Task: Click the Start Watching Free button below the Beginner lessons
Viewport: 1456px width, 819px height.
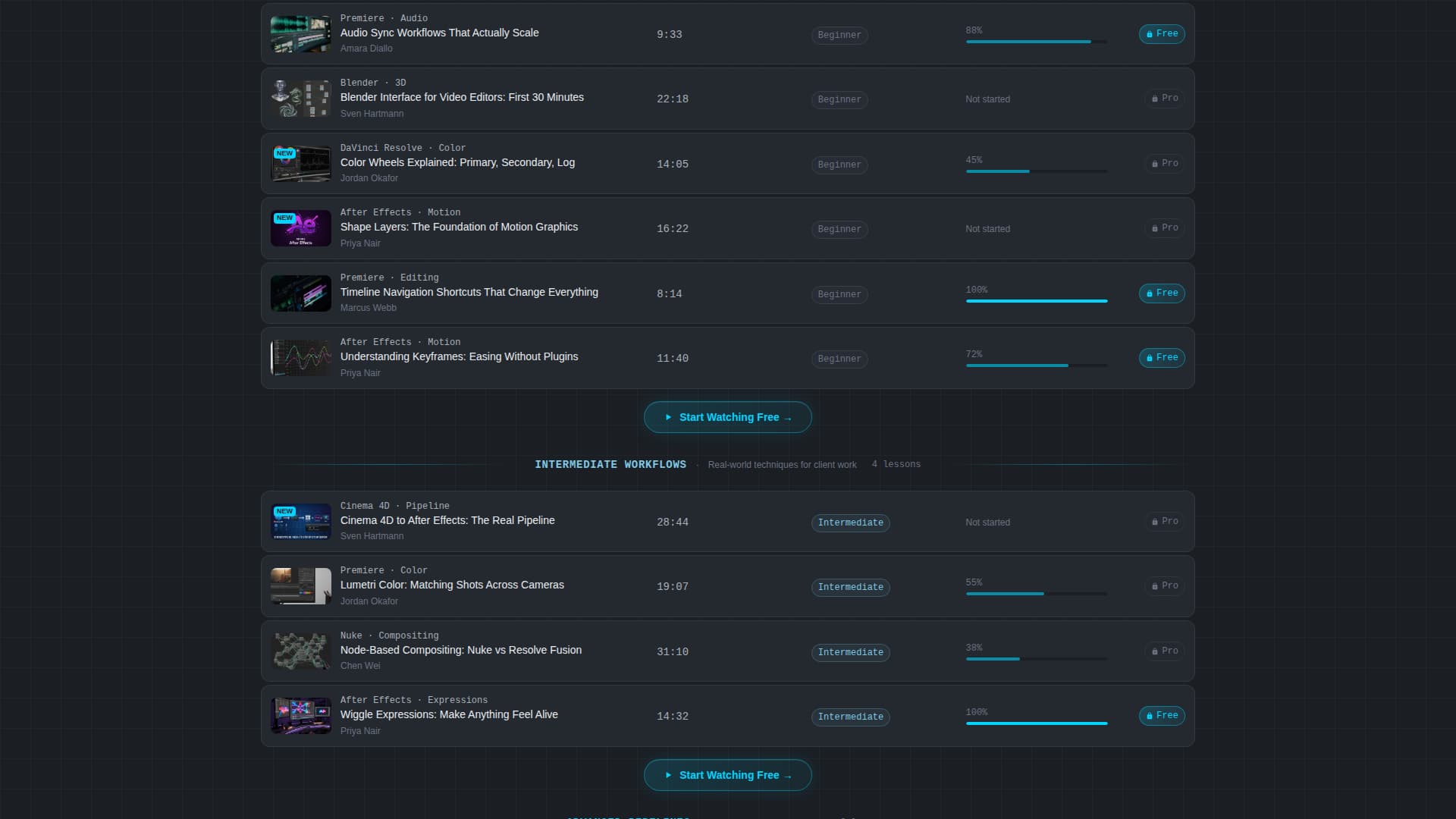Action: (x=728, y=417)
